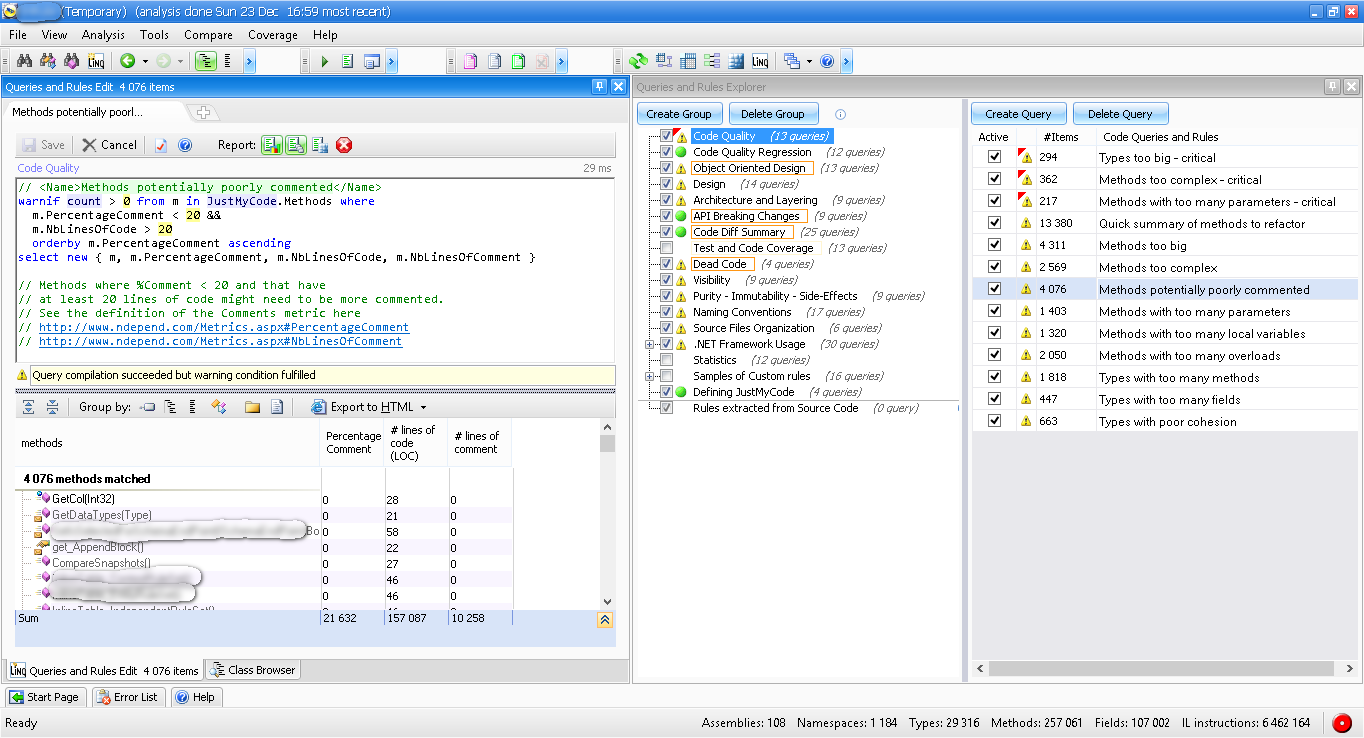Click the pink New document icon in toolbar
The height and width of the screenshot is (738, 1364).
pos(470,62)
